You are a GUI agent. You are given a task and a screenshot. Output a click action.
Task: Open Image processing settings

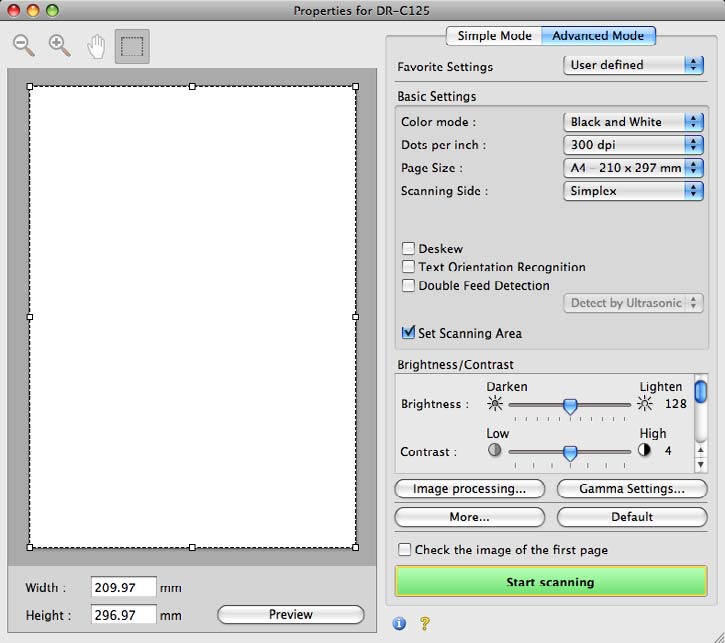(470, 489)
